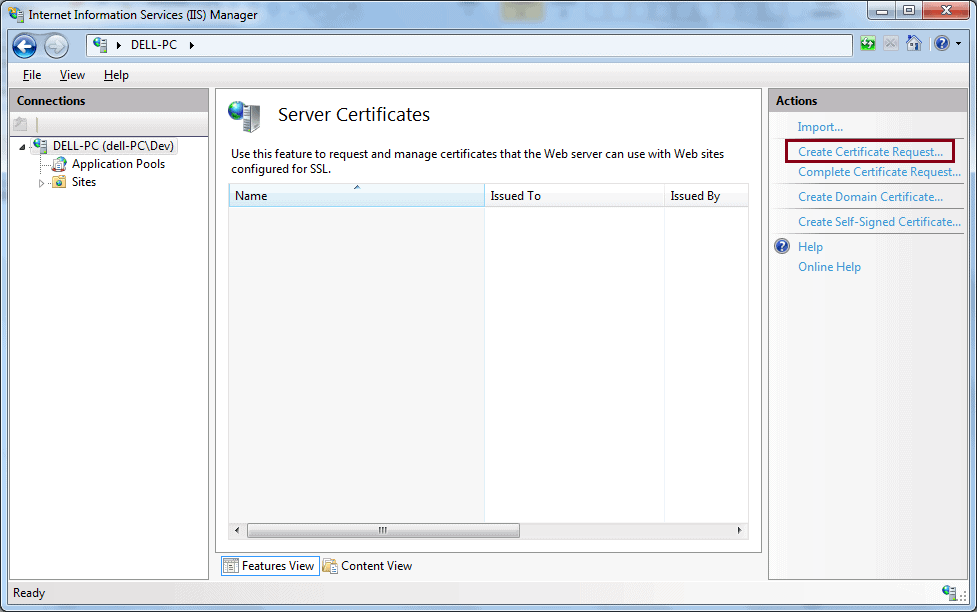Click the Online Help link
Viewport: 977px width, 612px height.
[827, 266]
